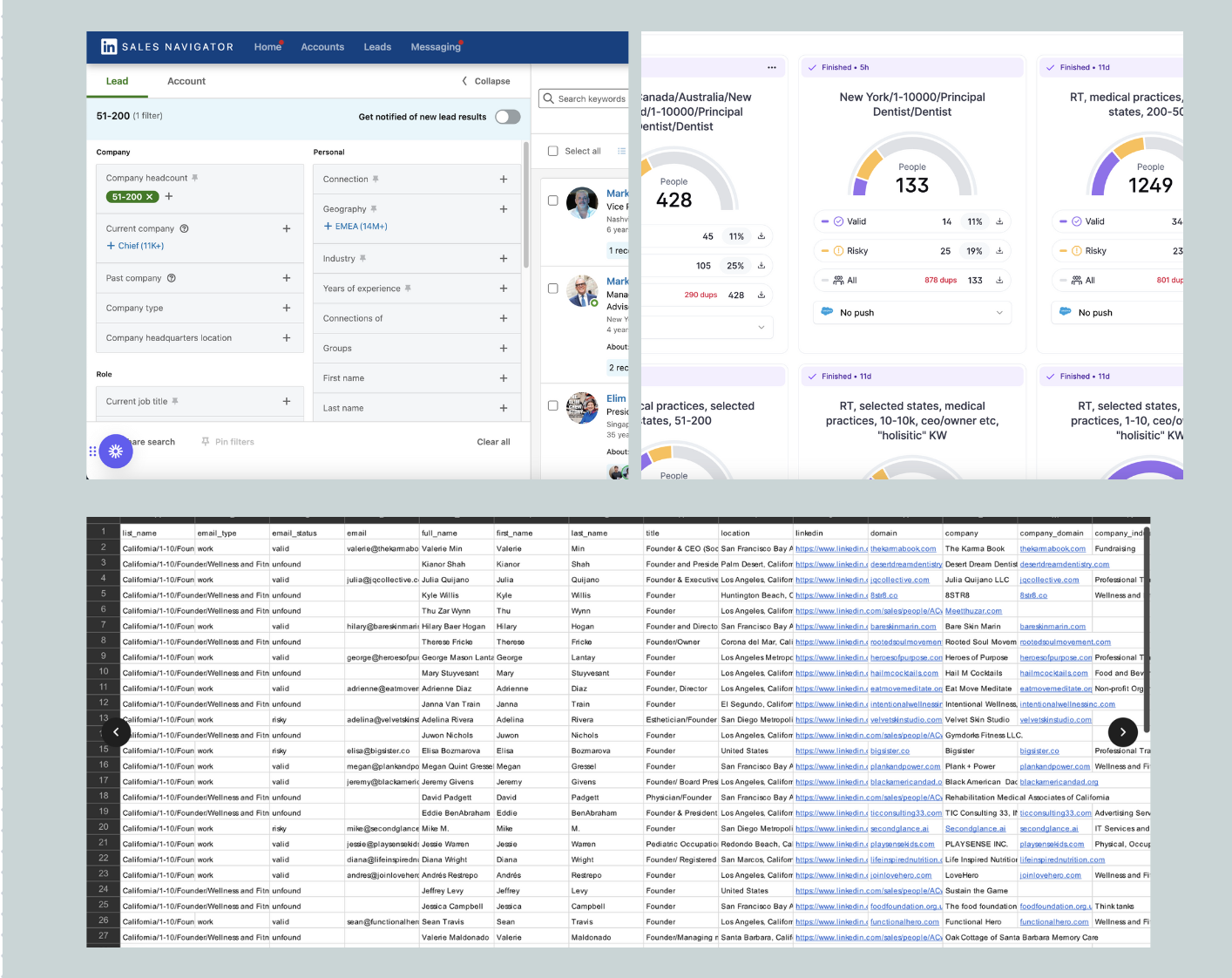Click the Search keywords field
Screen dimensions: 1232x978
click(591, 98)
